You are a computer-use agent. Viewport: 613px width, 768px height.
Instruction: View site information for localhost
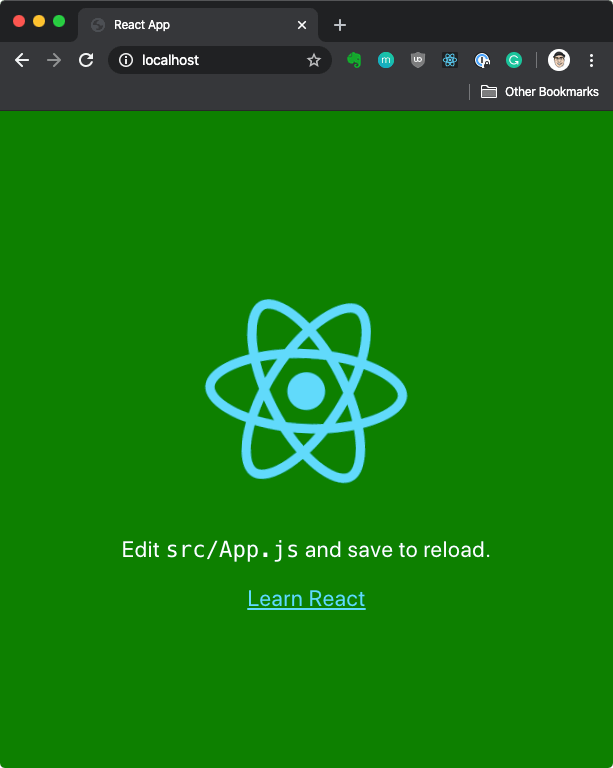click(126, 60)
